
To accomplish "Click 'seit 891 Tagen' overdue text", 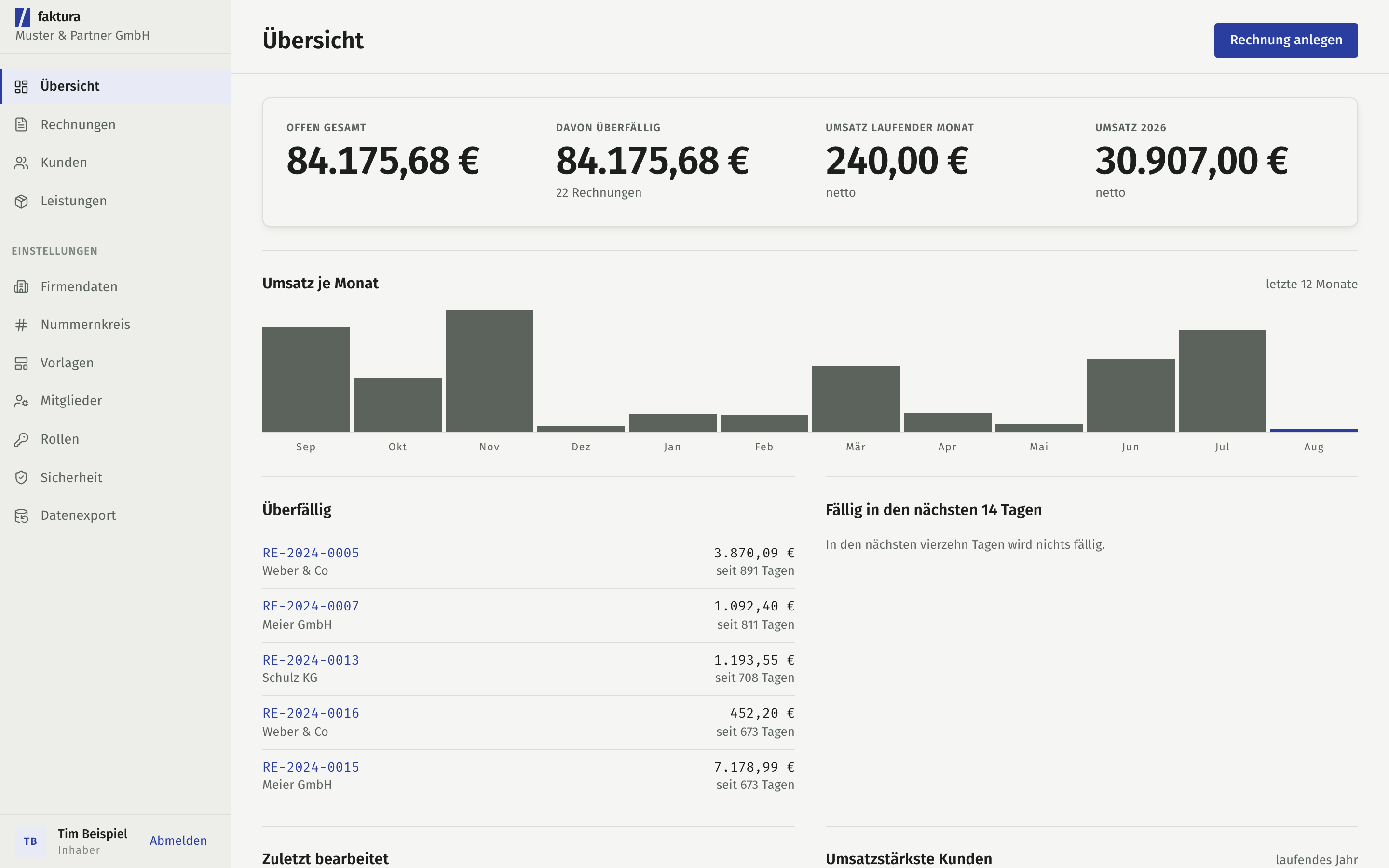I will (x=755, y=570).
